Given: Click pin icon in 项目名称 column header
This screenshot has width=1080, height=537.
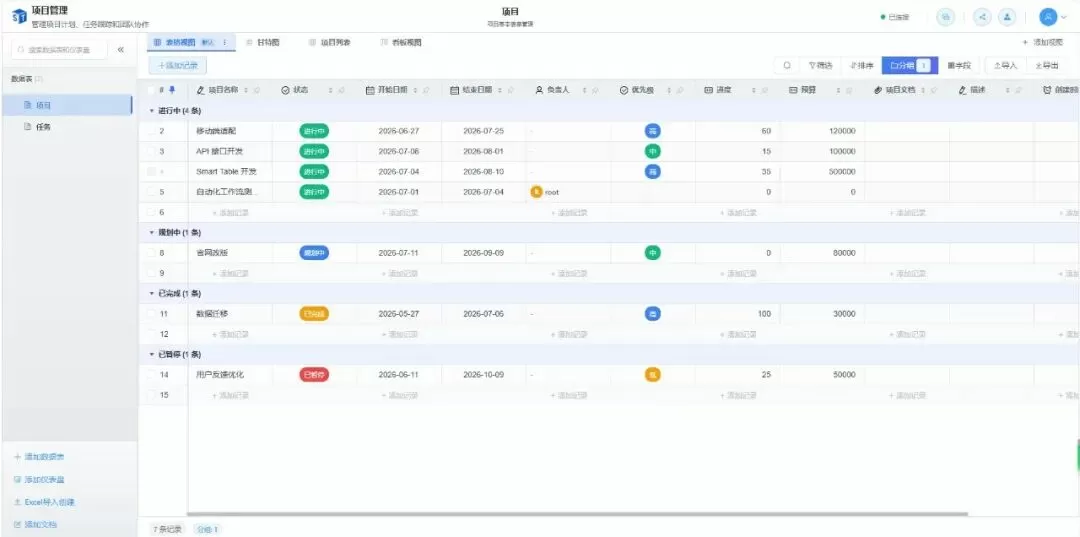Looking at the screenshot, I should coord(257,90).
